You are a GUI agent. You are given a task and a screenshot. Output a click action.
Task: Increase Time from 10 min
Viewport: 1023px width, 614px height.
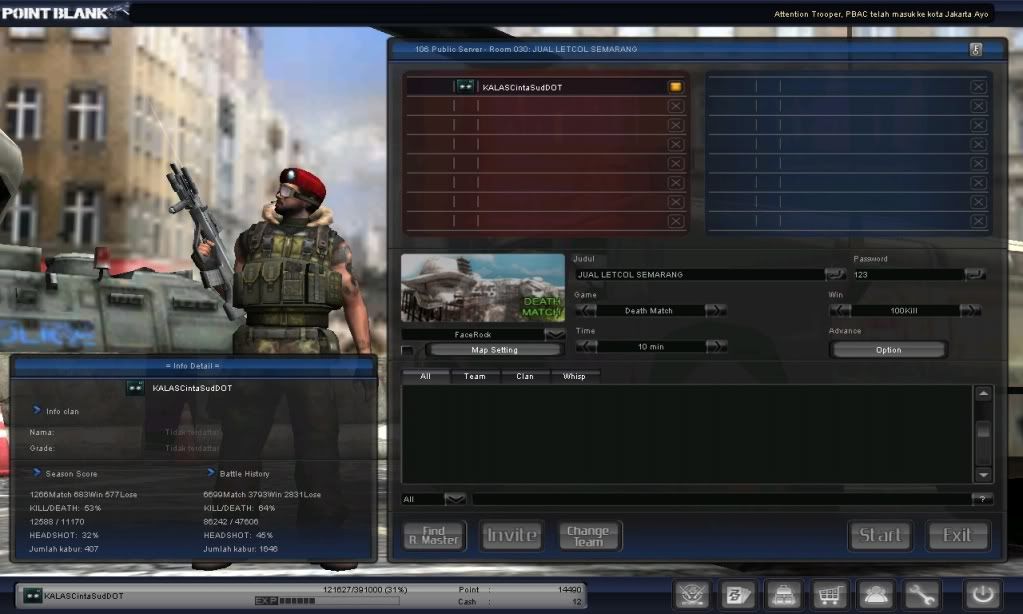click(x=716, y=346)
